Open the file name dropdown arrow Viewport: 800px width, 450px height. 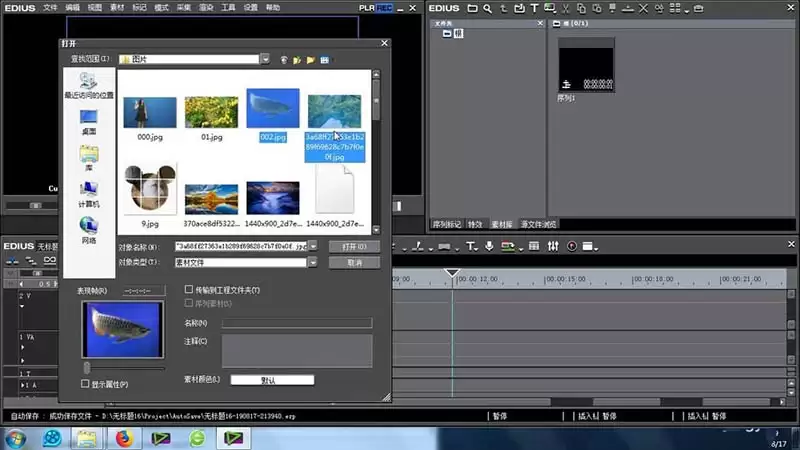point(313,246)
